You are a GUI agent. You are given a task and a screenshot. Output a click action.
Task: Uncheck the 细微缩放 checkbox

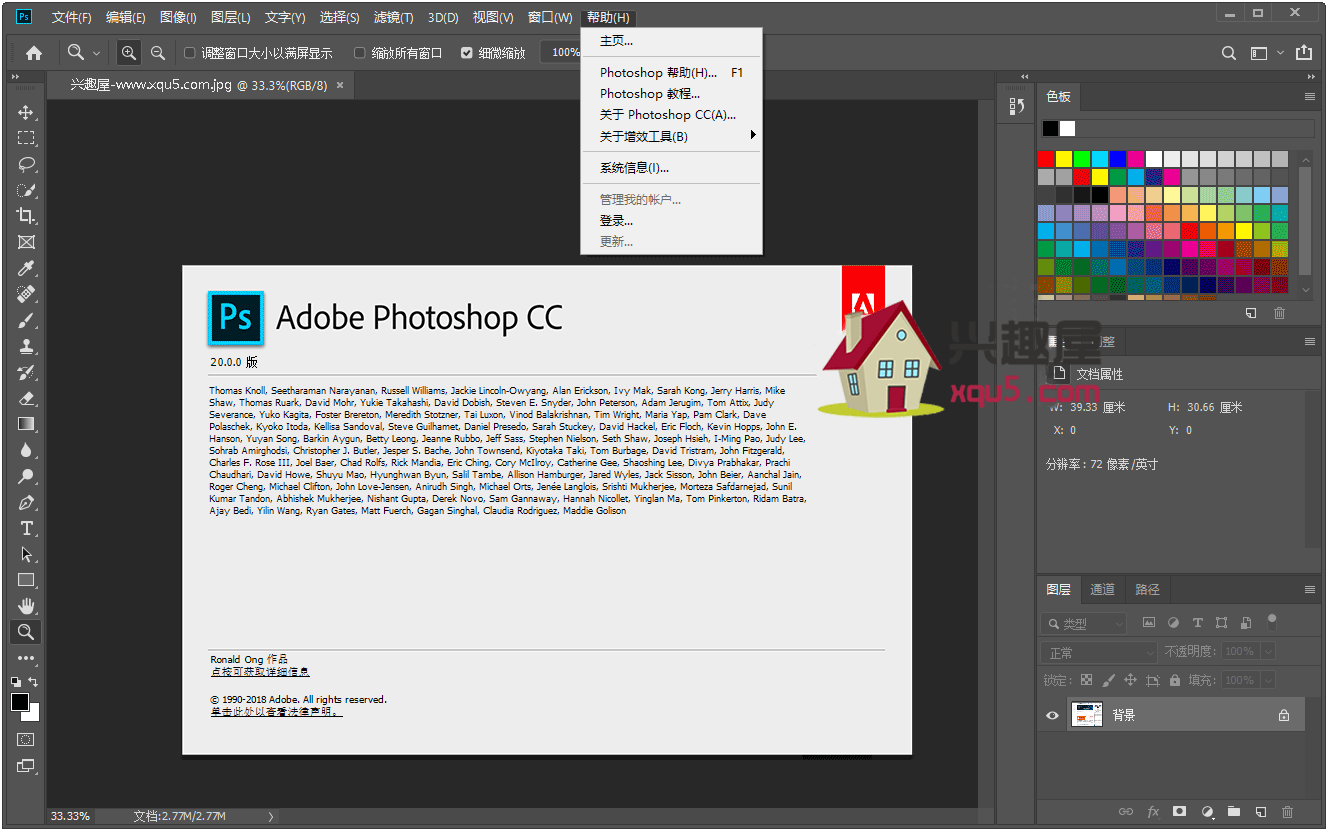click(x=467, y=53)
